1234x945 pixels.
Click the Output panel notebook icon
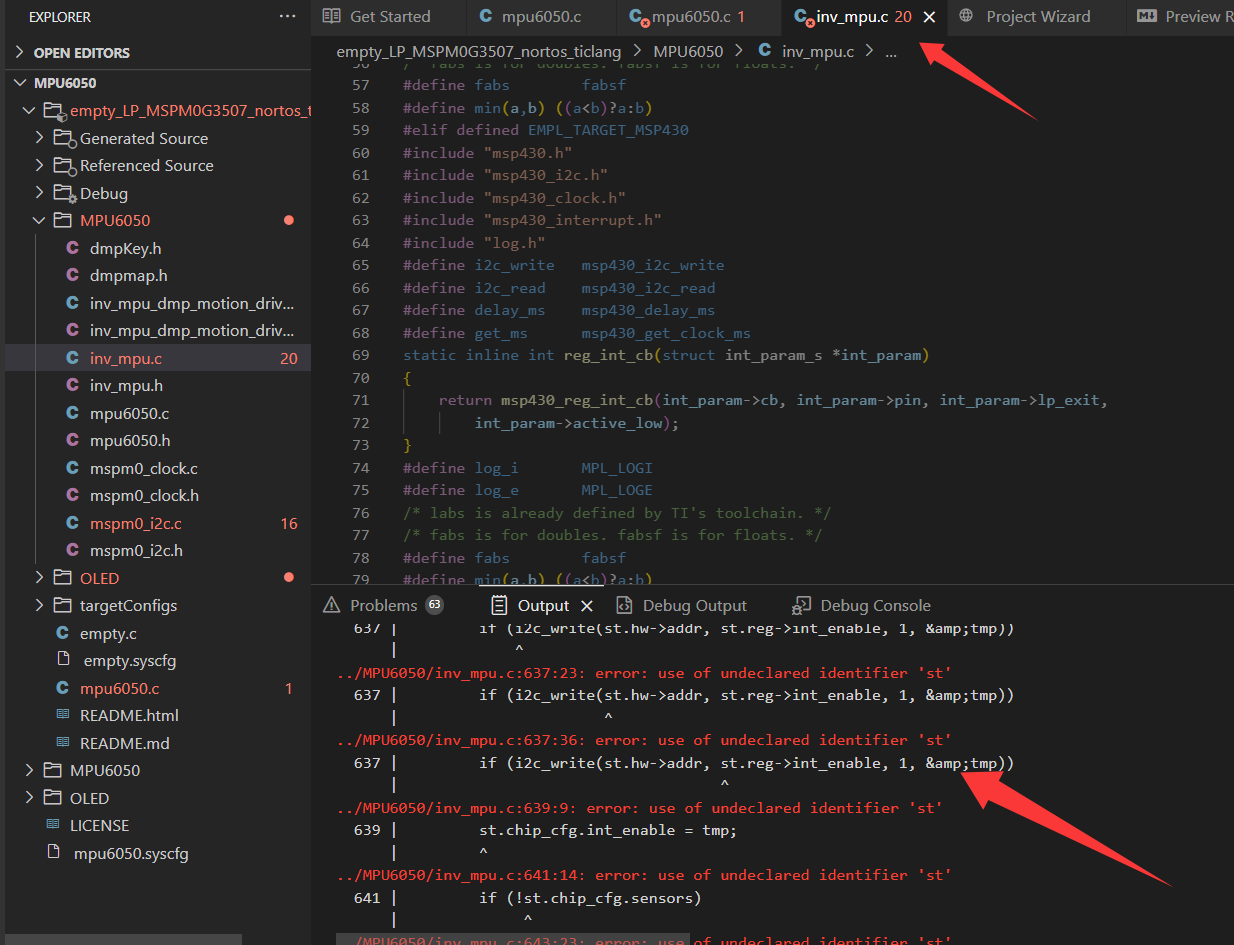(x=497, y=604)
